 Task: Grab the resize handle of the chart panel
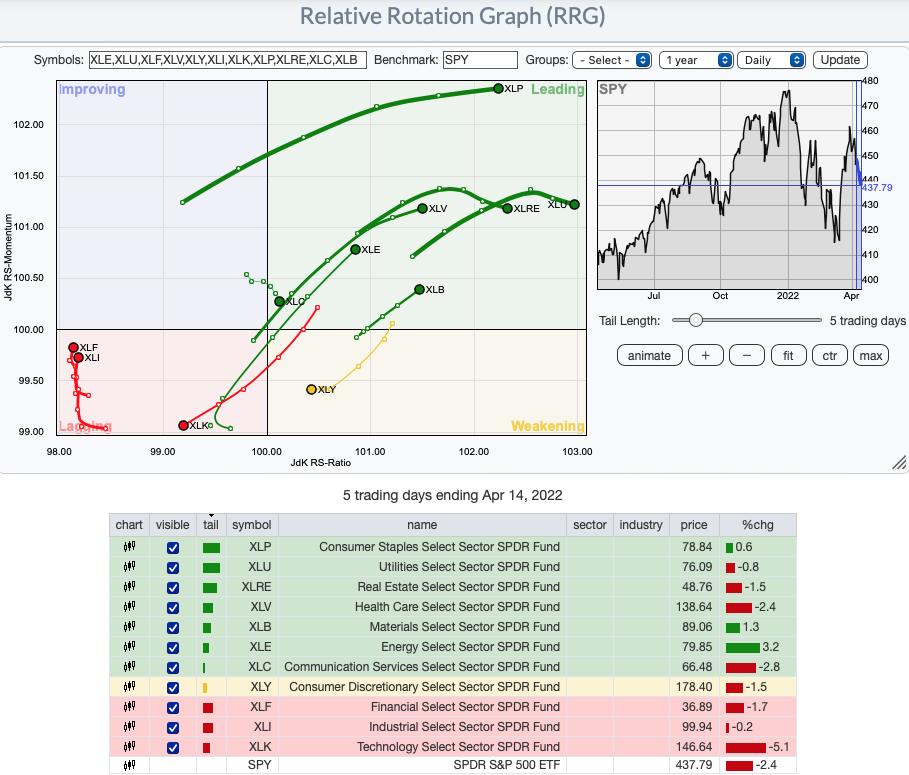pos(899,462)
